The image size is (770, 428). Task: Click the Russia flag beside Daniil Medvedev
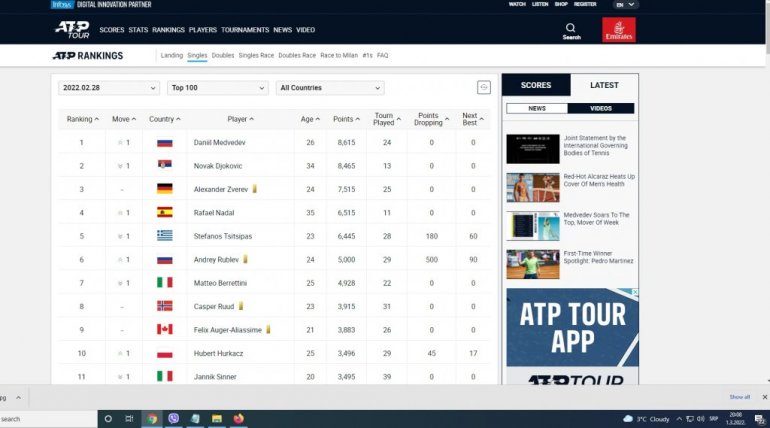[165, 143]
